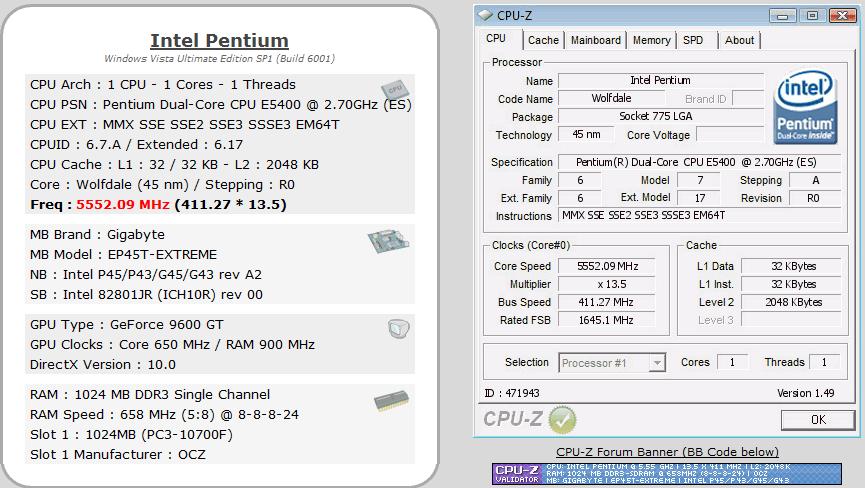
Task: Click the green CPU-Z validation checkmark
Action: tap(562, 420)
